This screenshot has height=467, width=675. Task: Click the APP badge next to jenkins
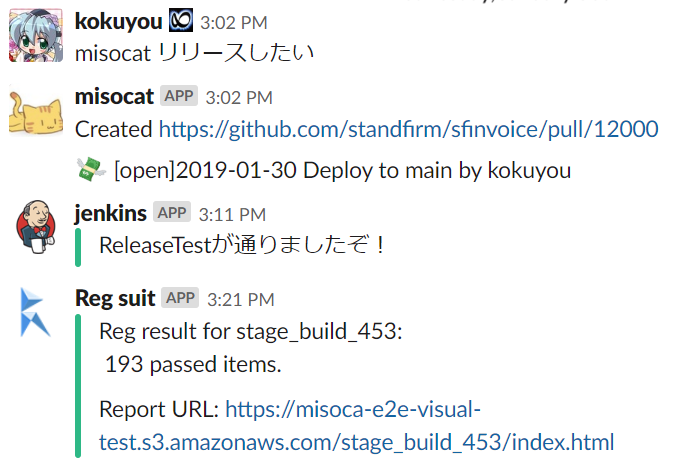tap(172, 212)
